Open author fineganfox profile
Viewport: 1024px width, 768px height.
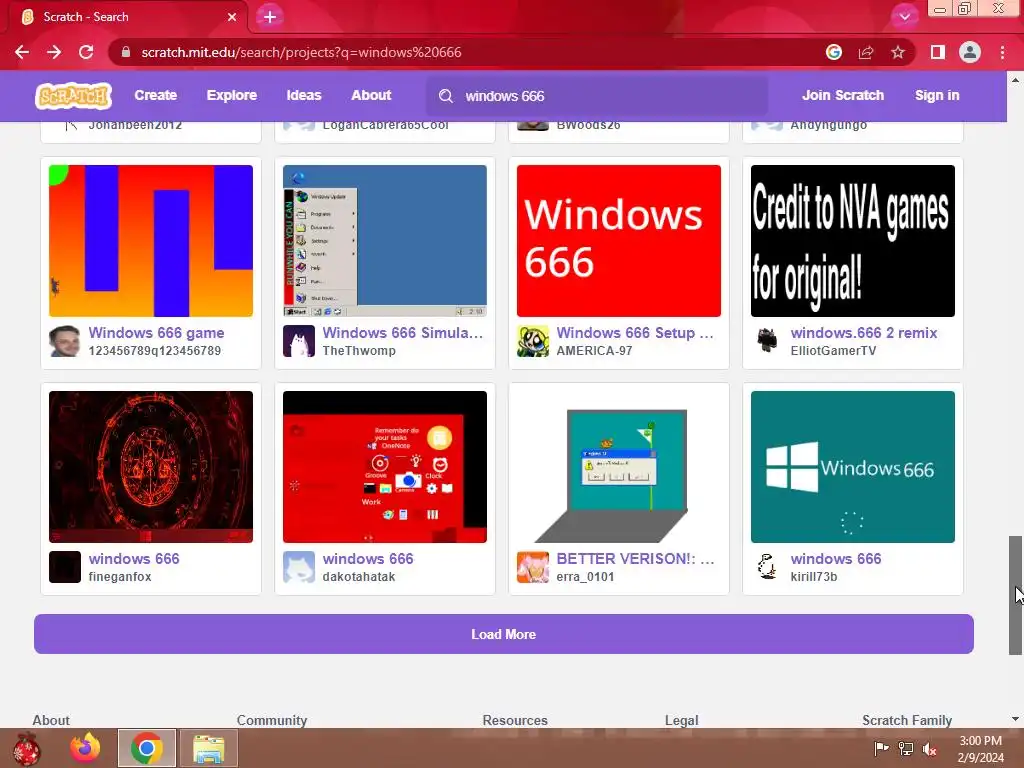(x=120, y=577)
